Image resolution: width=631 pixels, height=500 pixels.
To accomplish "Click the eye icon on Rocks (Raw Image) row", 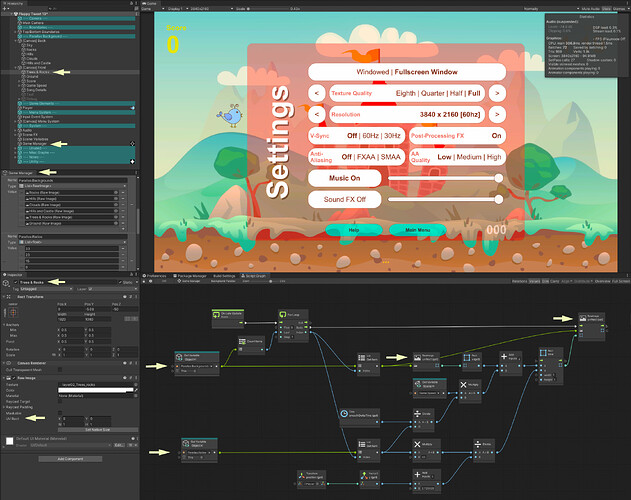I will pyautogui.click(x=116, y=193).
